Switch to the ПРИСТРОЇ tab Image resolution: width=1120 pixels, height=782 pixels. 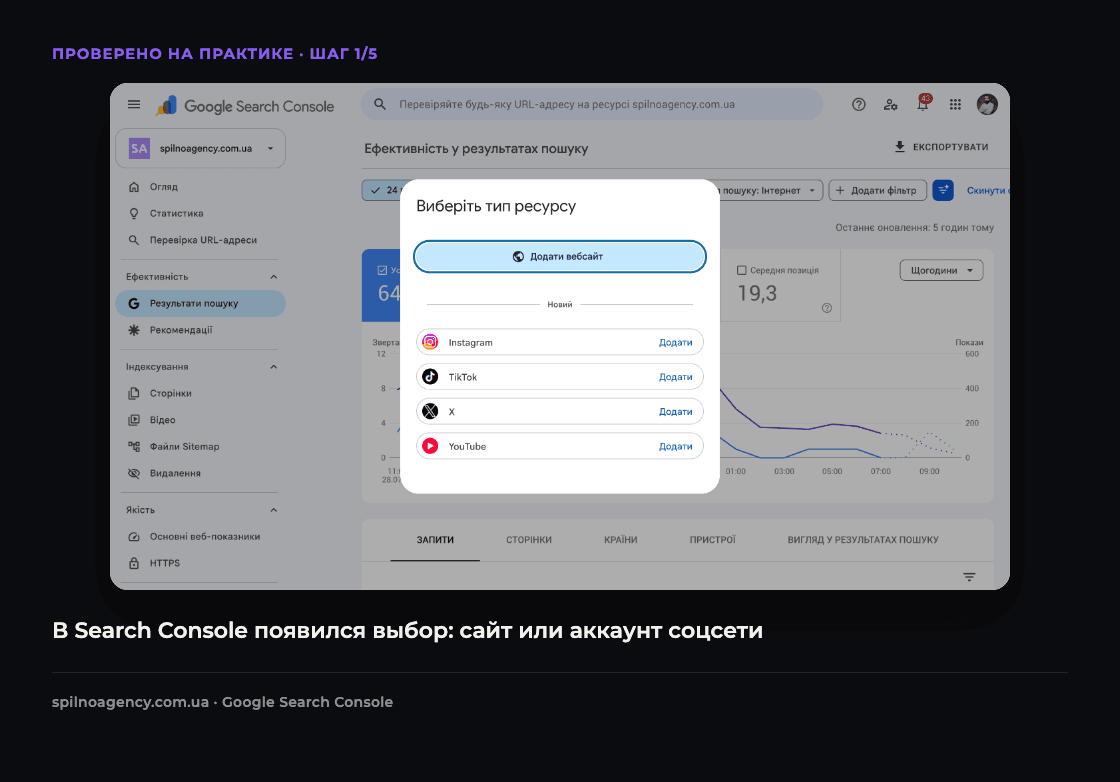[x=713, y=540]
